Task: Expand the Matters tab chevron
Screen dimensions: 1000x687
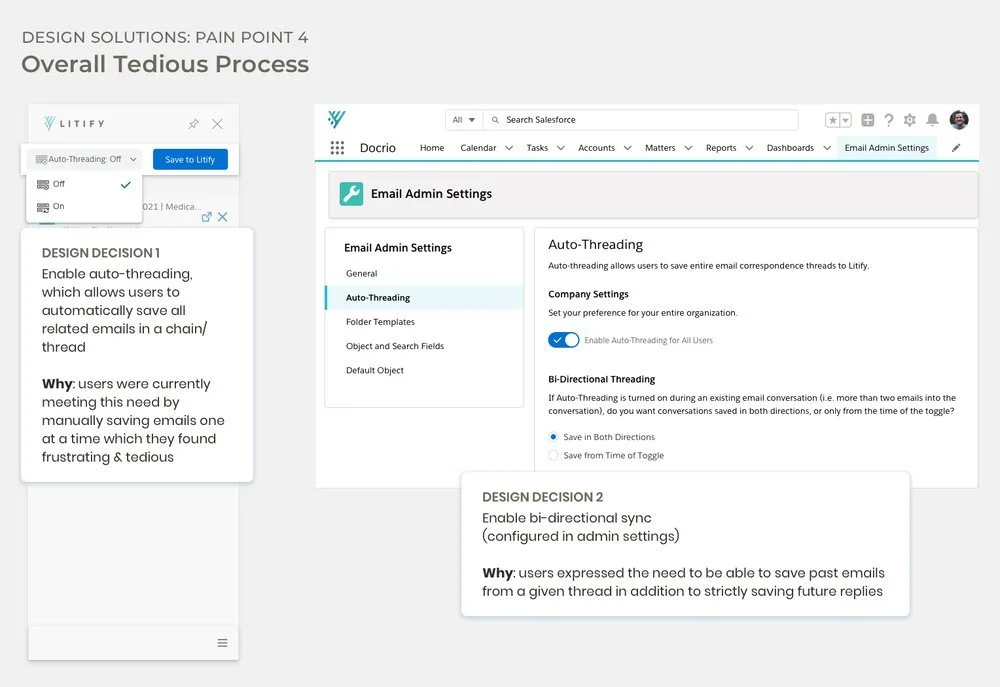Action: 688,148
